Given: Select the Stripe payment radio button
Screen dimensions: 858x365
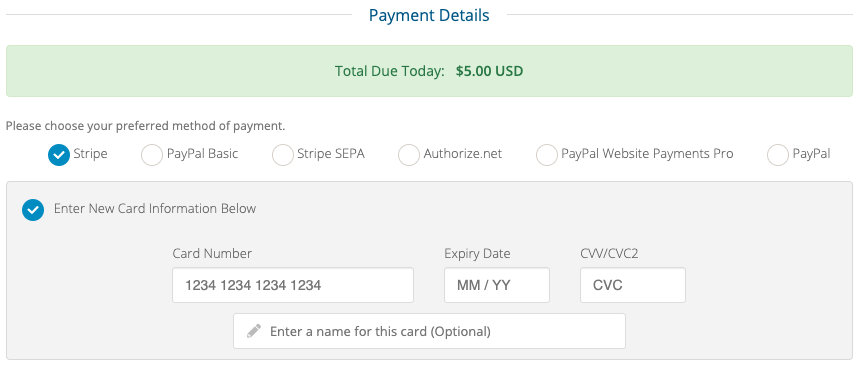Looking at the screenshot, I should 59,155.
